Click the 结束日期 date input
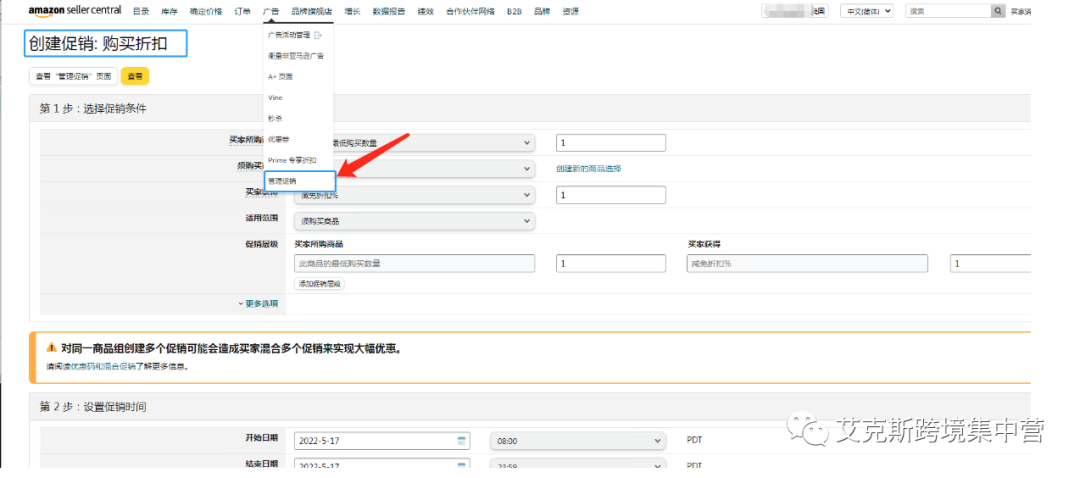The height and width of the screenshot is (478, 1080). click(x=382, y=465)
